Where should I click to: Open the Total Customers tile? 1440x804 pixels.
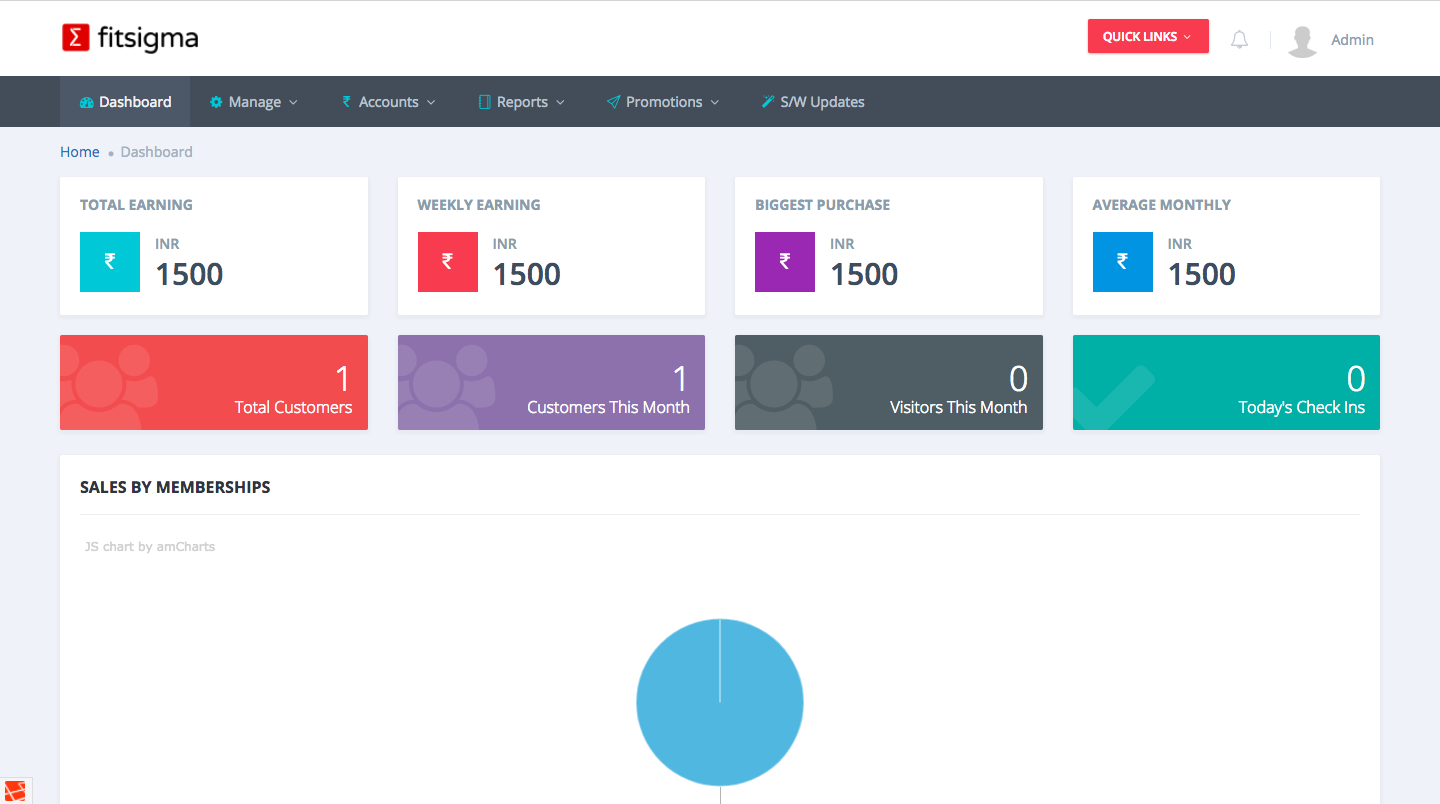(x=214, y=383)
